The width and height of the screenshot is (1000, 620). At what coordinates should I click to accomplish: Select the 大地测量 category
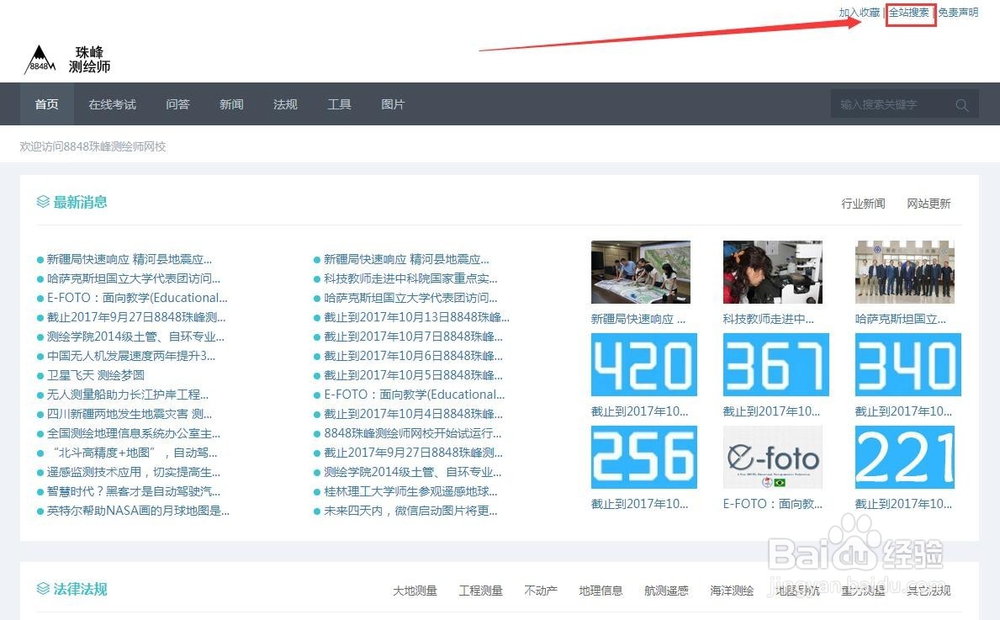click(415, 590)
